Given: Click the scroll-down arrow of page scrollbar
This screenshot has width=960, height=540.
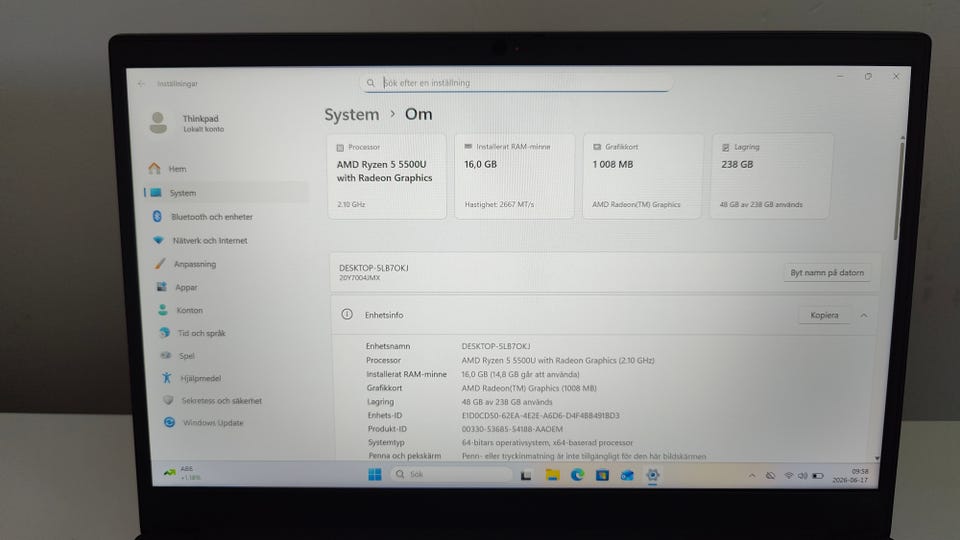Looking at the screenshot, I should pos(877,457).
